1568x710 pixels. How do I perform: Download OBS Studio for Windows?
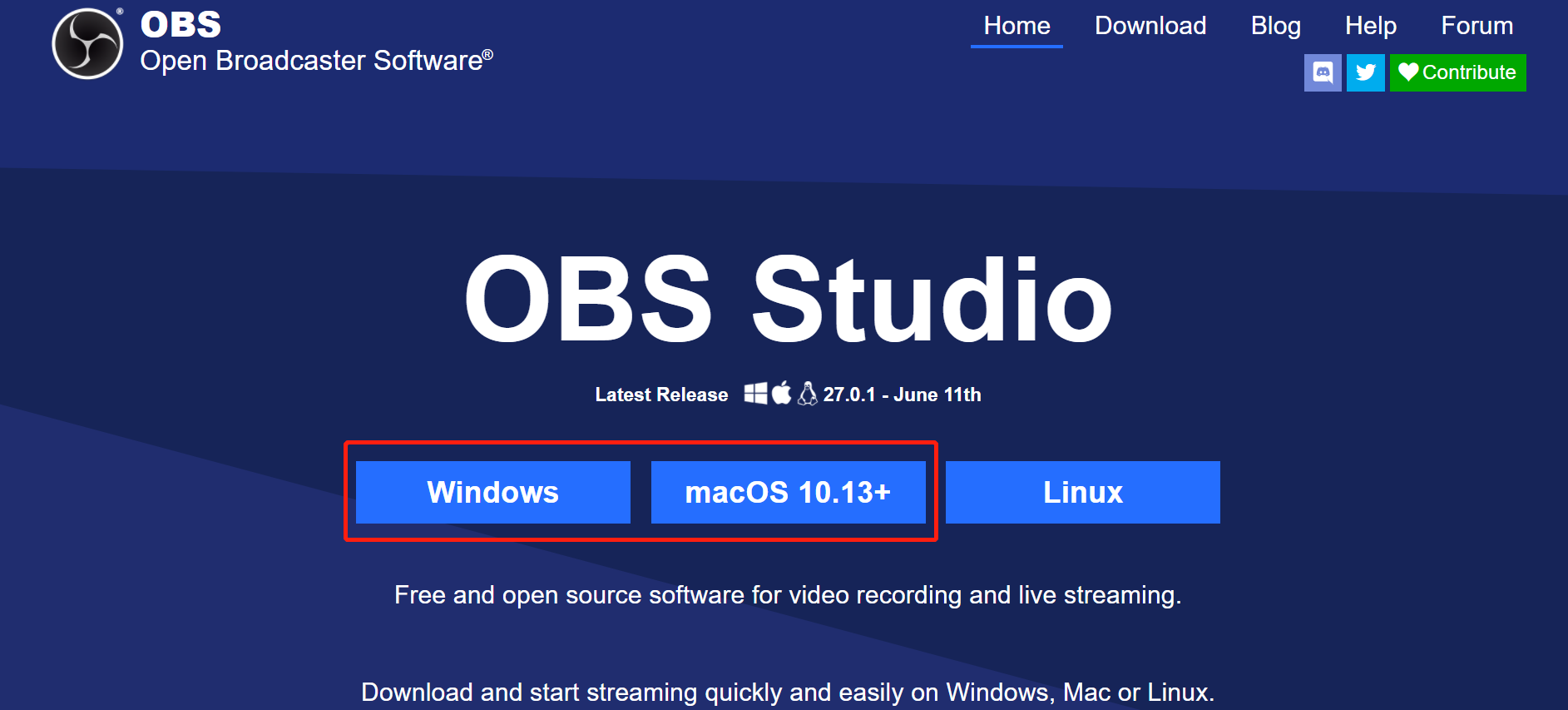[492, 492]
